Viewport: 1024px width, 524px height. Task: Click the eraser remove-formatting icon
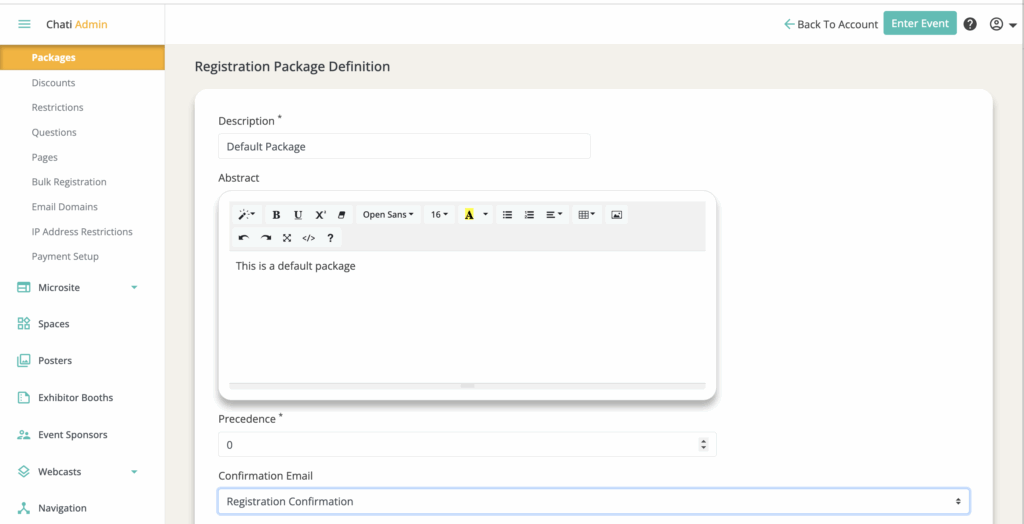pyautogui.click(x=342, y=215)
